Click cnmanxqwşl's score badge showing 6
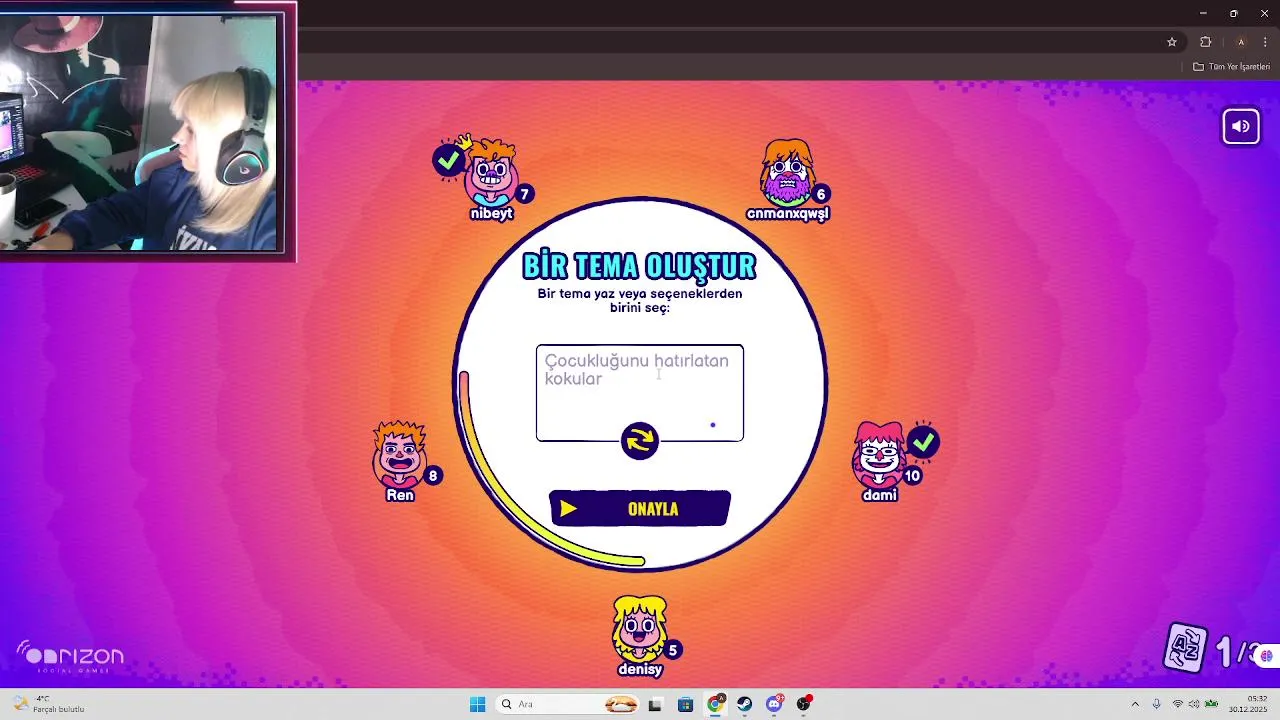Image resolution: width=1280 pixels, height=720 pixels. [821, 194]
